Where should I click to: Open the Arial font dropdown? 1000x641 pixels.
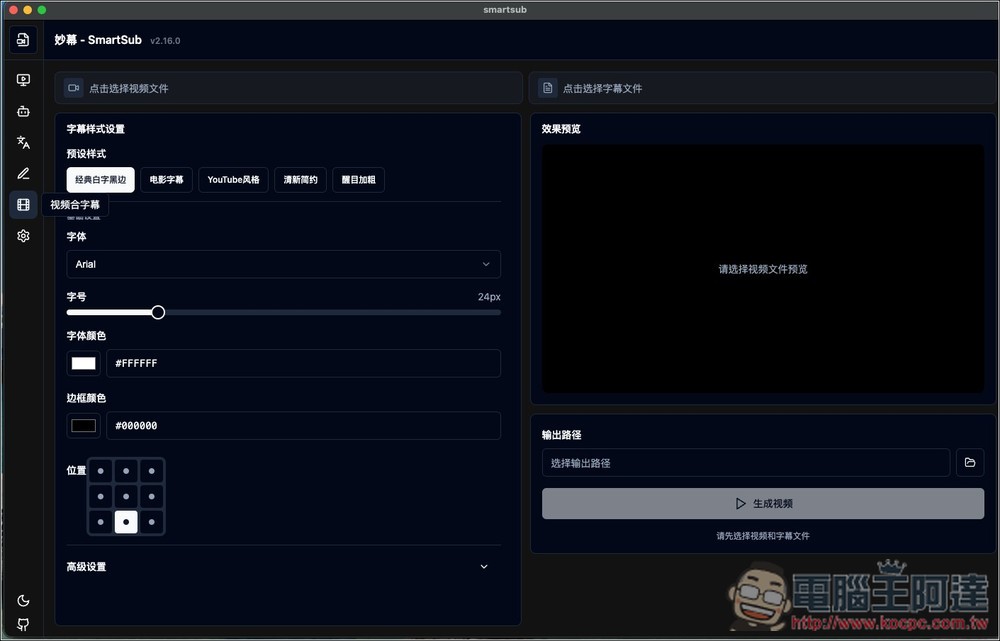[x=284, y=264]
